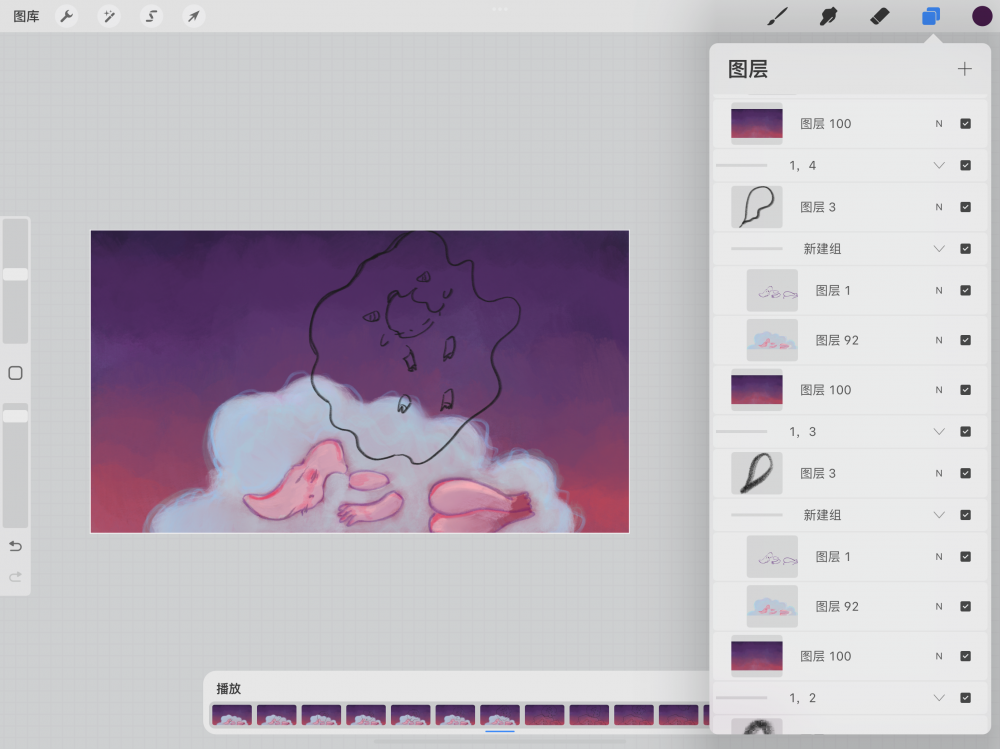The height and width of the screenshot is (749, 1000).
Task: Toggle the "1，2" group chevron
Action: (x=939, y=698)
